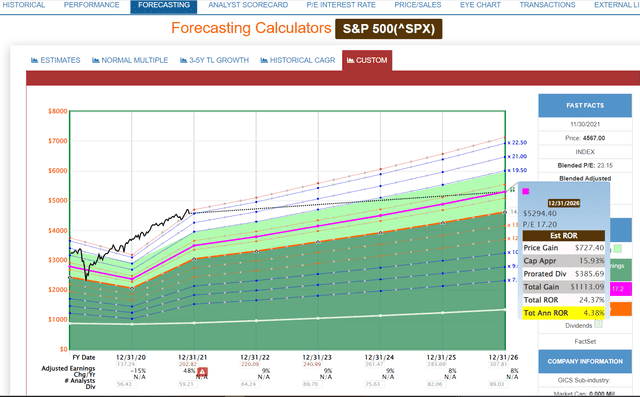Select the 3-5Y TL GROWTH calculator tab
This screenshot has width=640, height=397.
coord(214,60)
